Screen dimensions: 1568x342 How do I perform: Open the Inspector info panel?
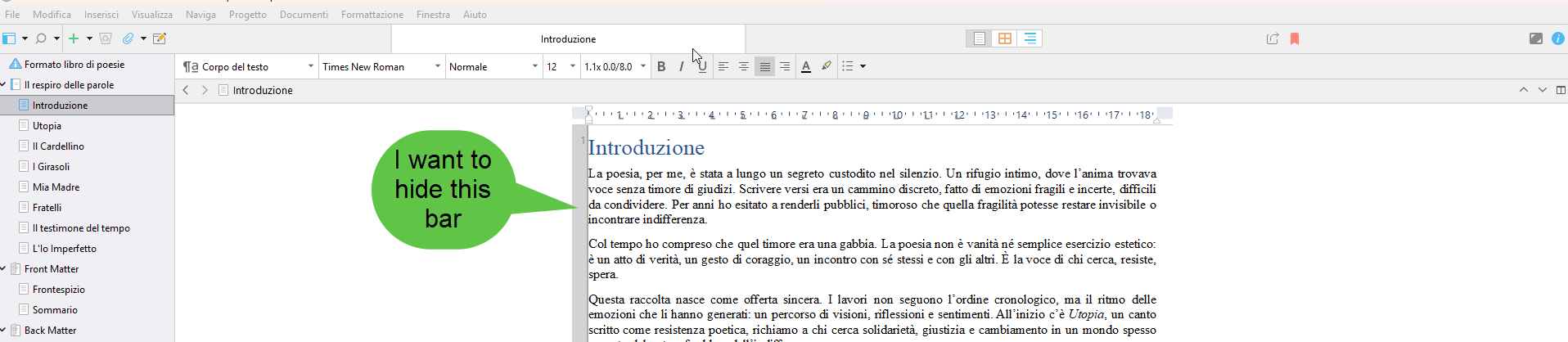tap(1557, 38)
